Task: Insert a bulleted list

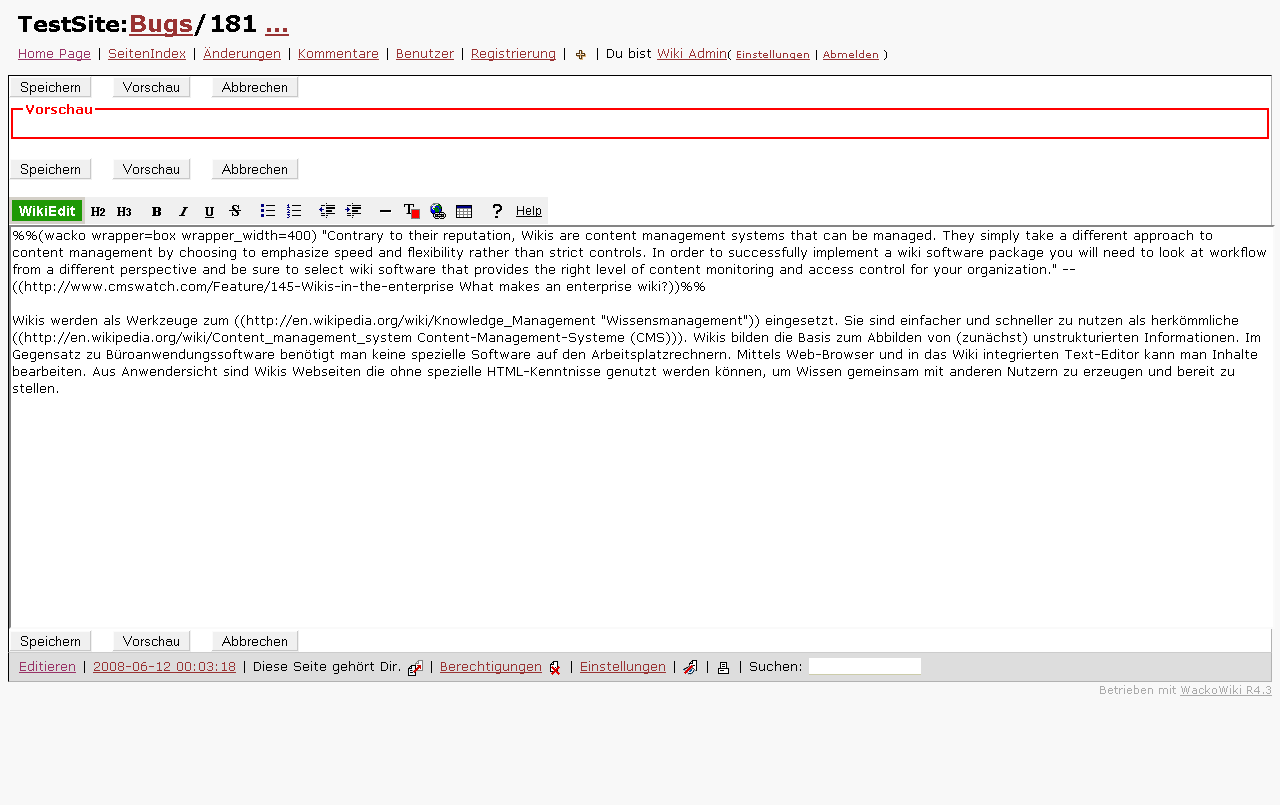Action: (x=268, y=211)
